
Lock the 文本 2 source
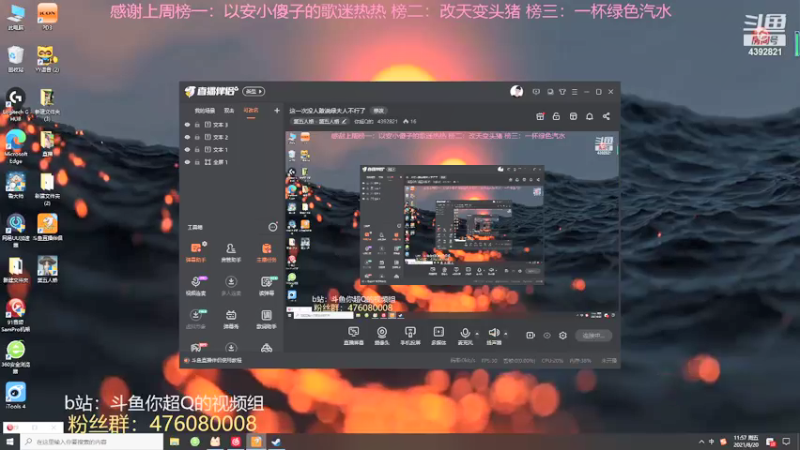(x=197, y=137)
